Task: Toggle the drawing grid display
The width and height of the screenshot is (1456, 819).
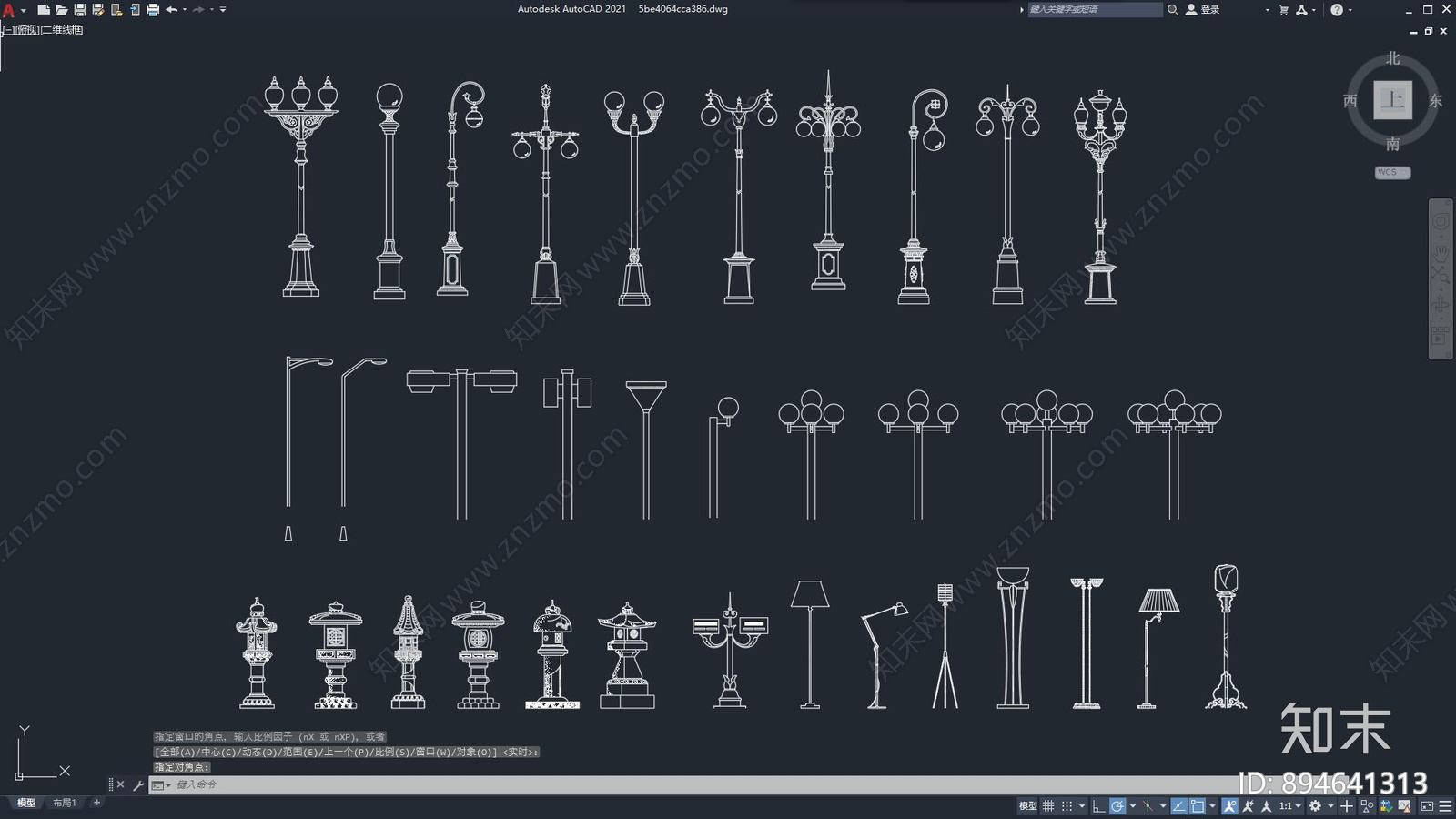Action: point(1048,805)
